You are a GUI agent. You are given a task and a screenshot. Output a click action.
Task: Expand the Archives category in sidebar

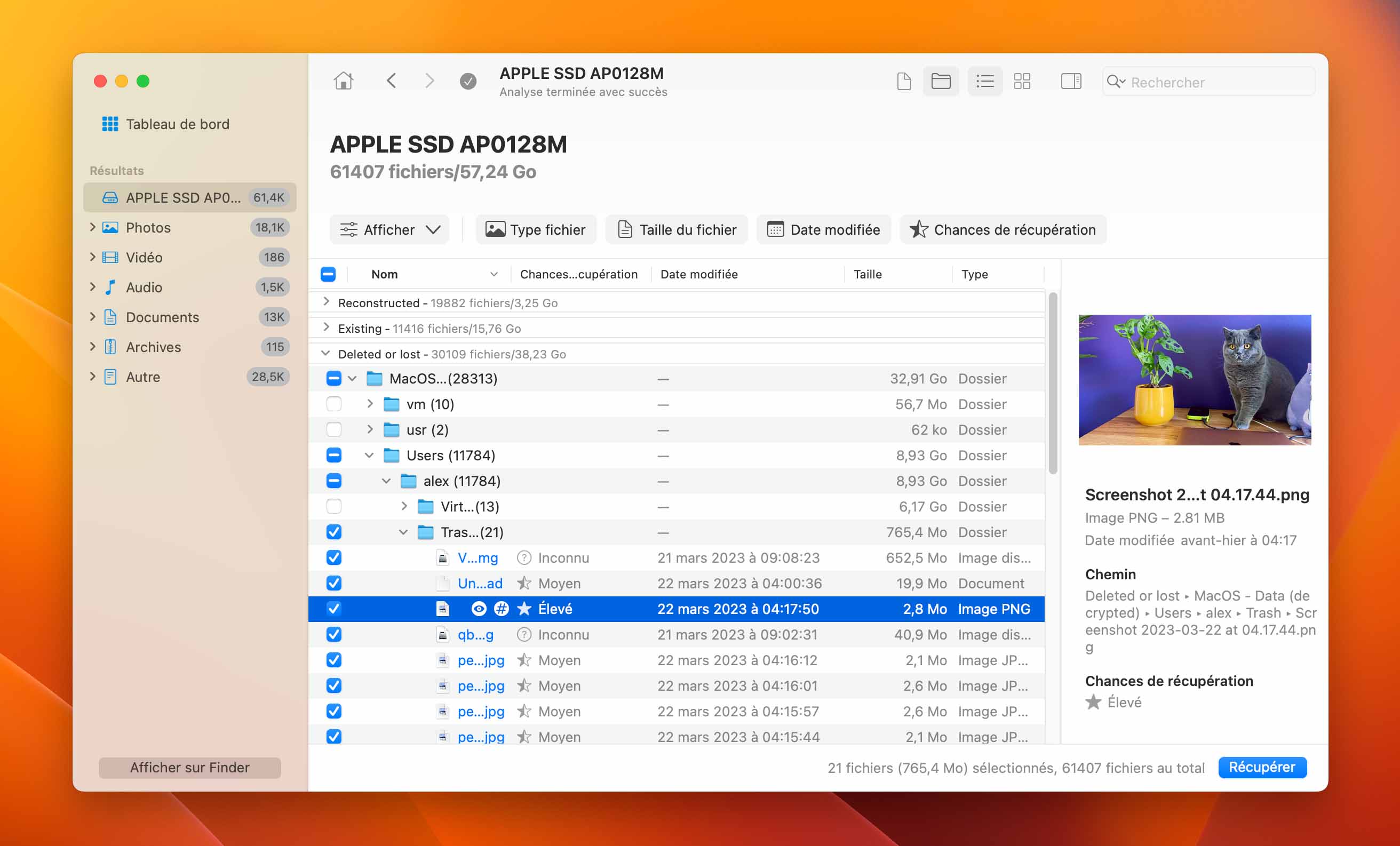[x=93, y=347]
